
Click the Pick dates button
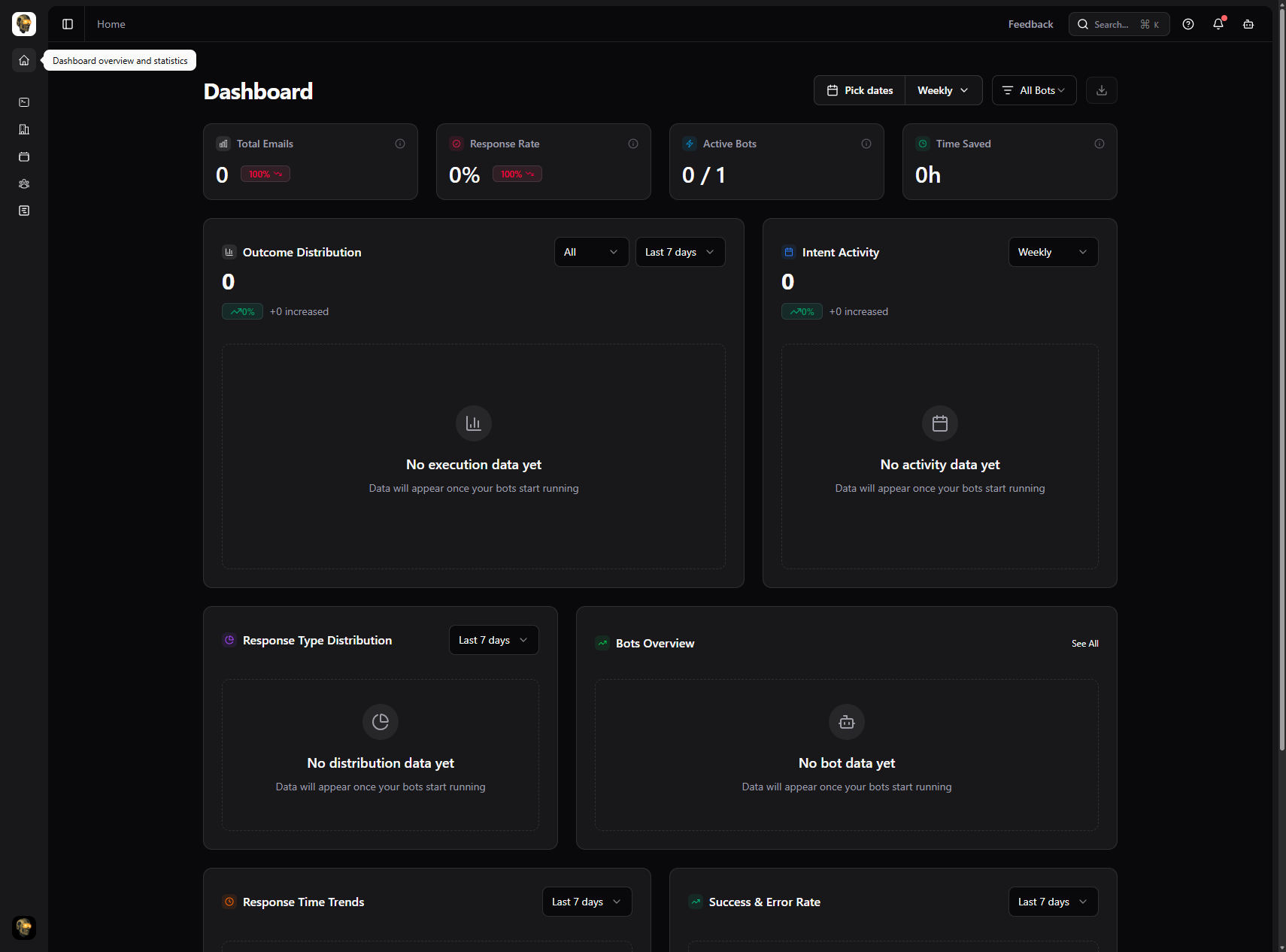[x=860, y=90]
